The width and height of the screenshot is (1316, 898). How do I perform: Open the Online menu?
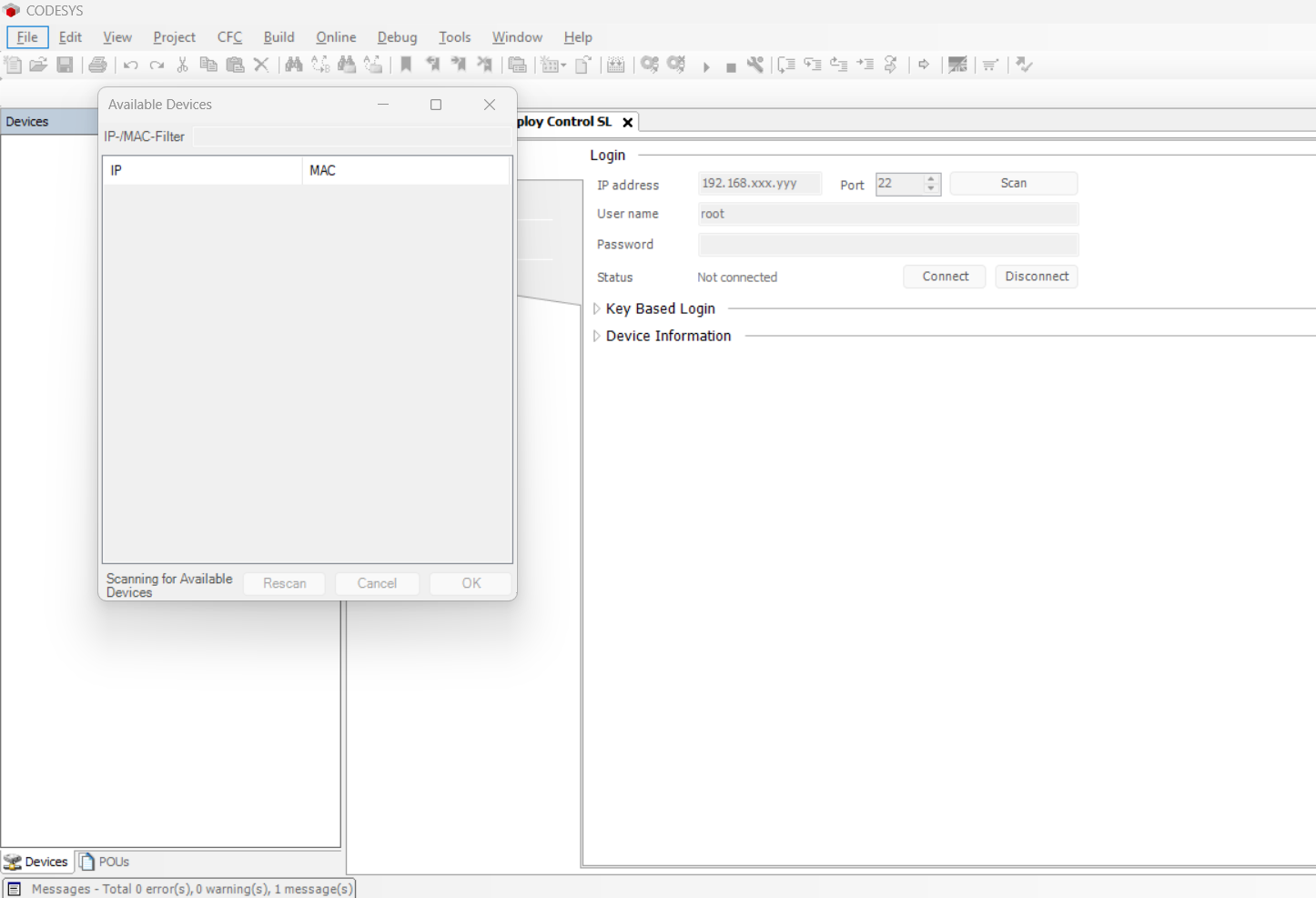tap(336, 37)
